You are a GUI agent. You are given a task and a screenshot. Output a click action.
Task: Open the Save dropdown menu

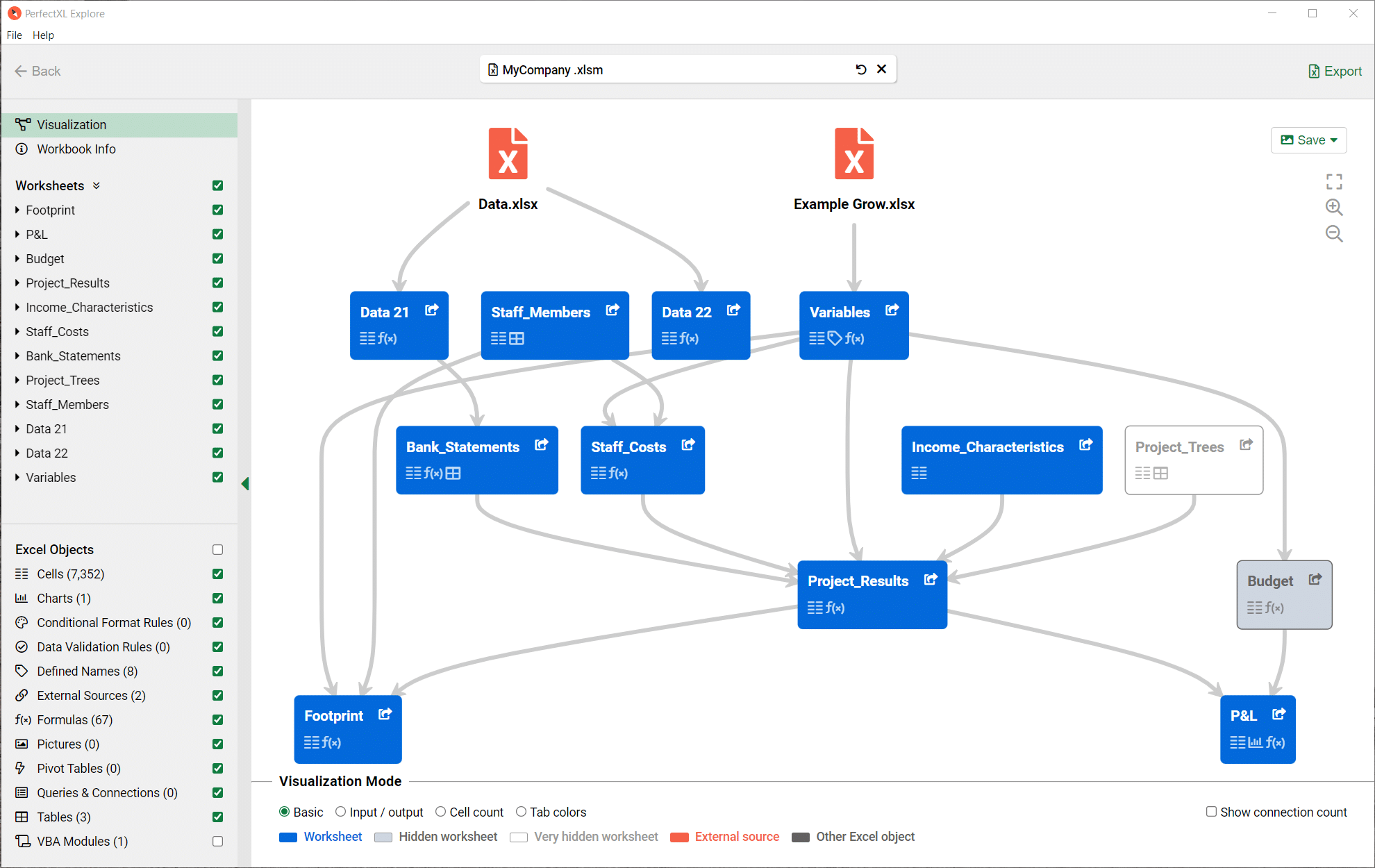[x=1309, y=140]
